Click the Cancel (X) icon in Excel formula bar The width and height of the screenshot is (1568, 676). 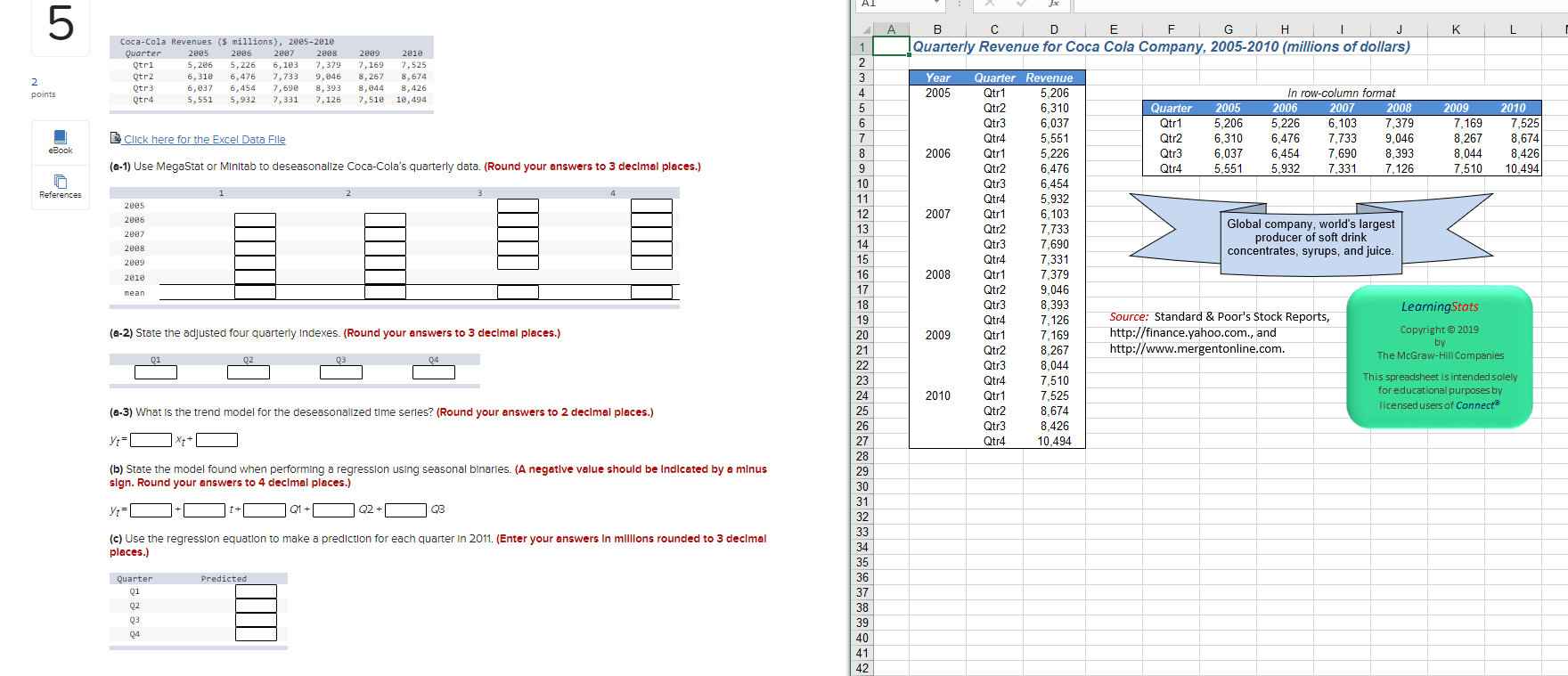989,4
